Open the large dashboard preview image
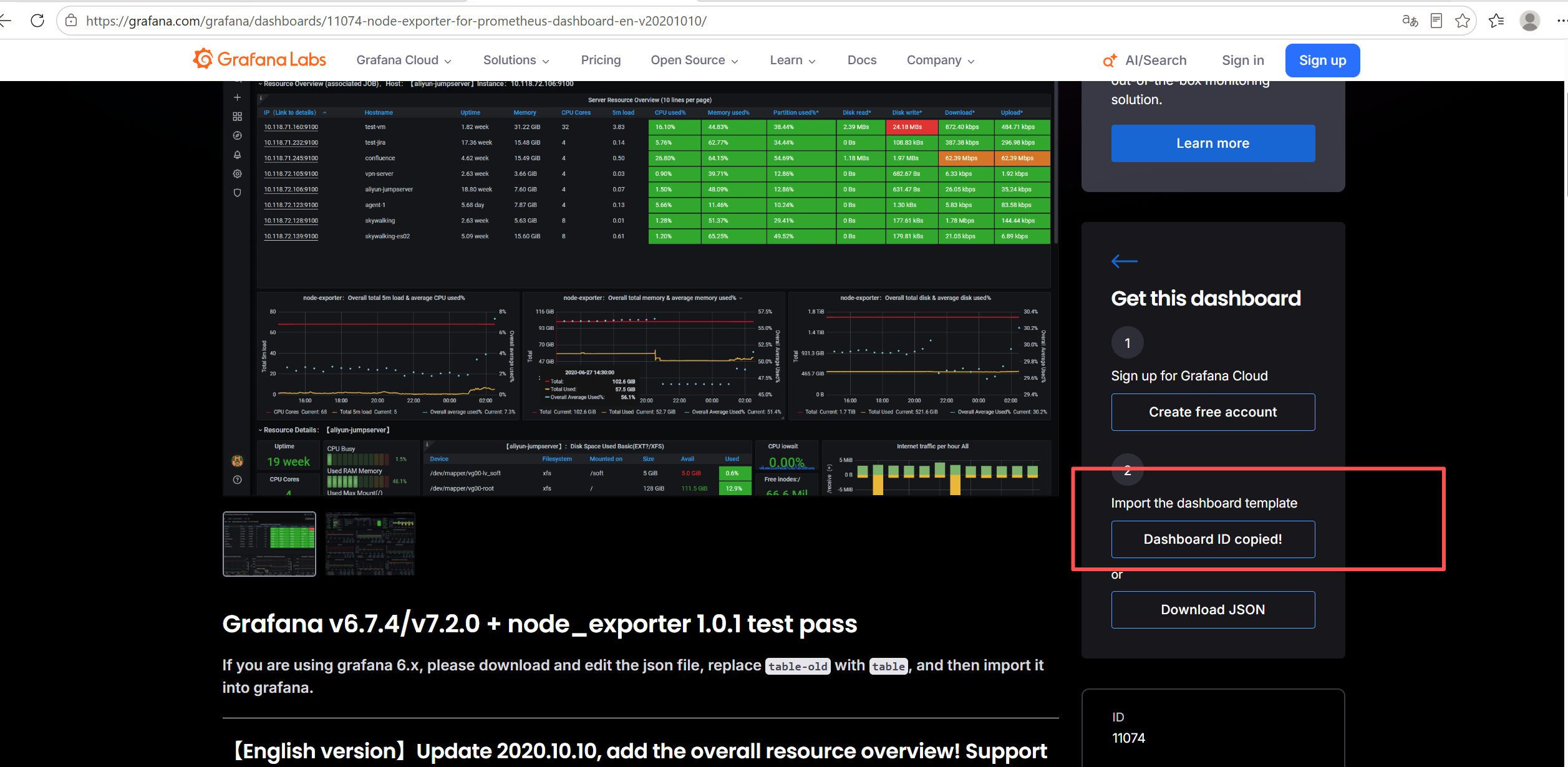The width and height of the screenshot is (1568, 767). [641, 288]
